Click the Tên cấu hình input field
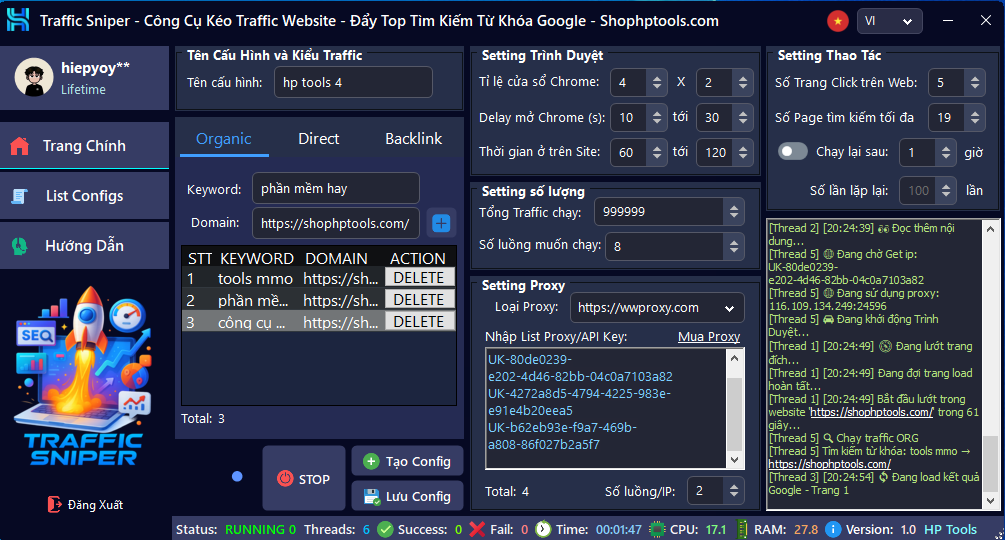1005x540 pixels. point(353,83)
